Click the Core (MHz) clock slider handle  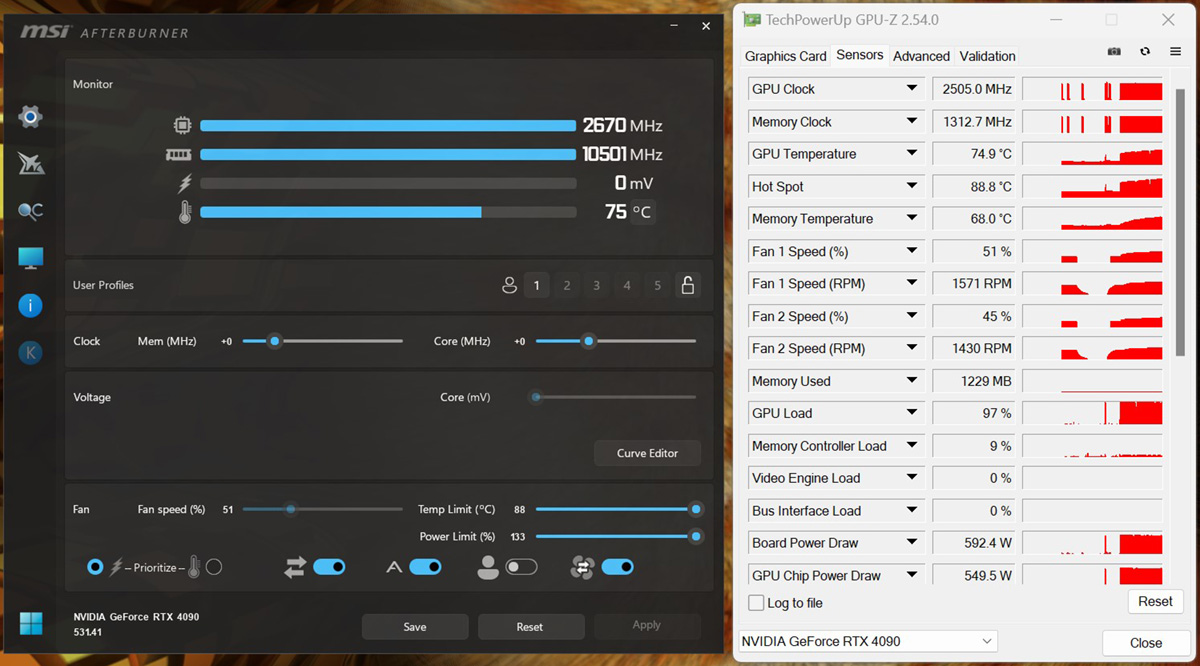(x=588, y=341)
